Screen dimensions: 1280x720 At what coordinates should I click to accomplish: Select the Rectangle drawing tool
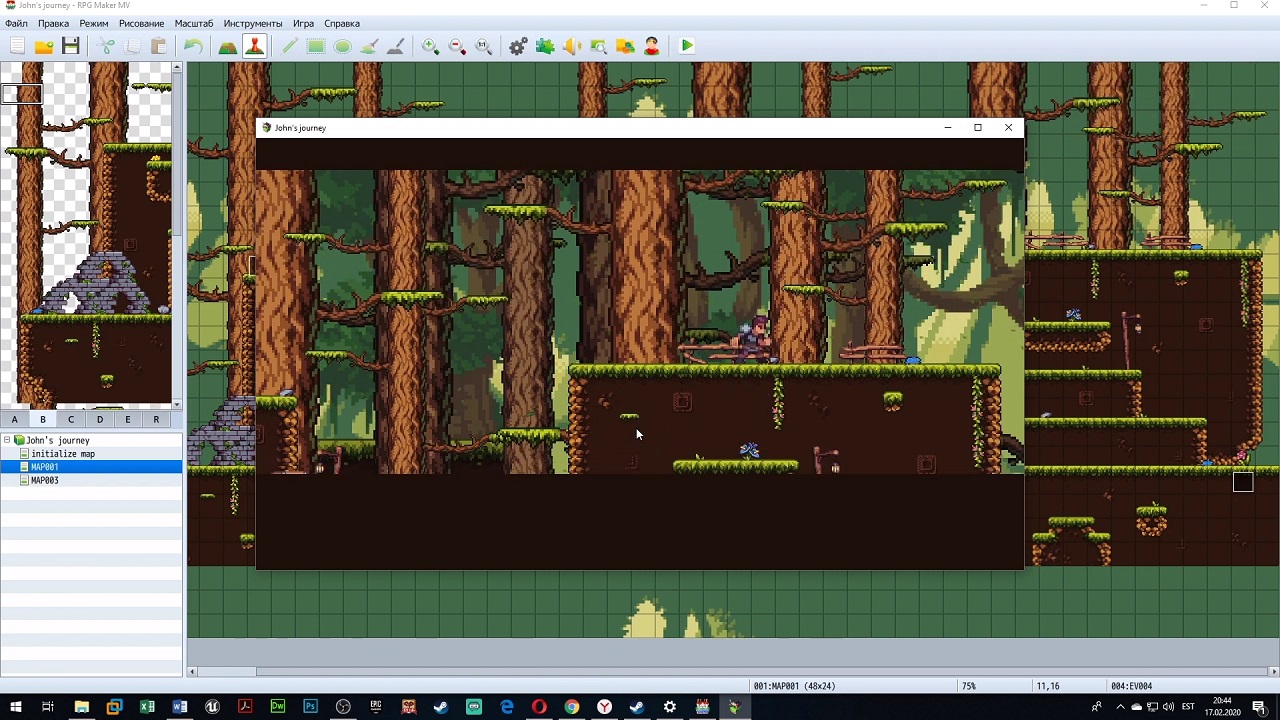(316, 46)
